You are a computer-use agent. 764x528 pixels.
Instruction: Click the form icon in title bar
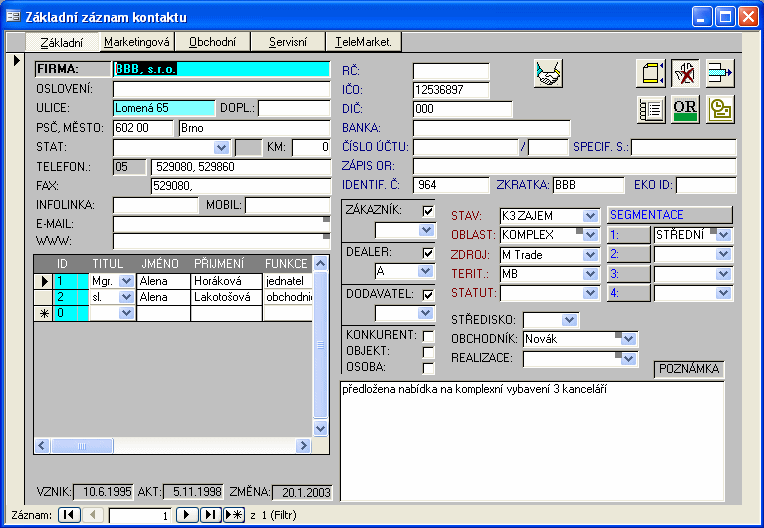pos(13,17)
